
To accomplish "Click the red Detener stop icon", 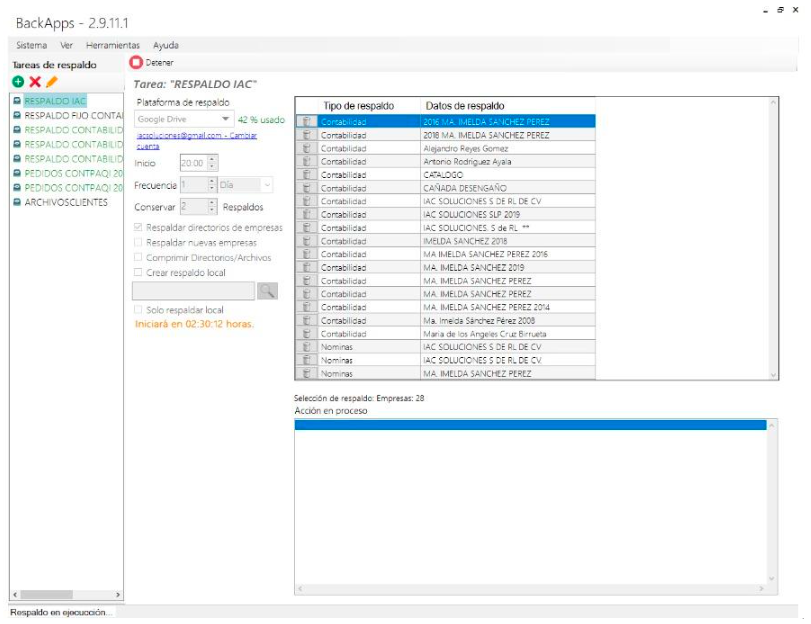I will point(136,63).
